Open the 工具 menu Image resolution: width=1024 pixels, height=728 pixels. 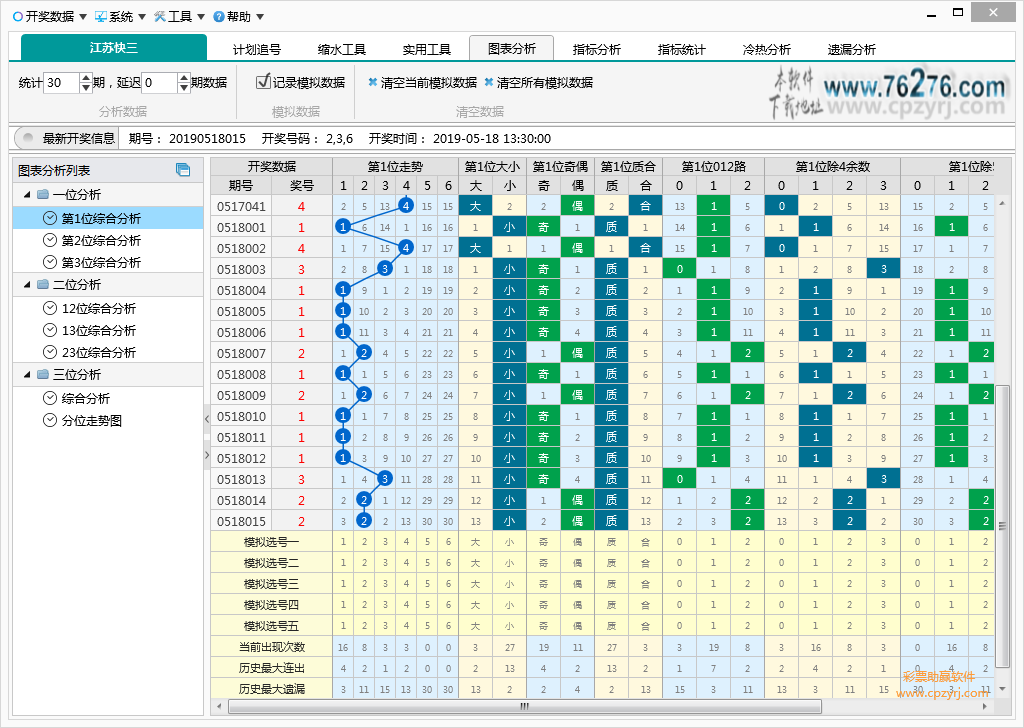180,16
